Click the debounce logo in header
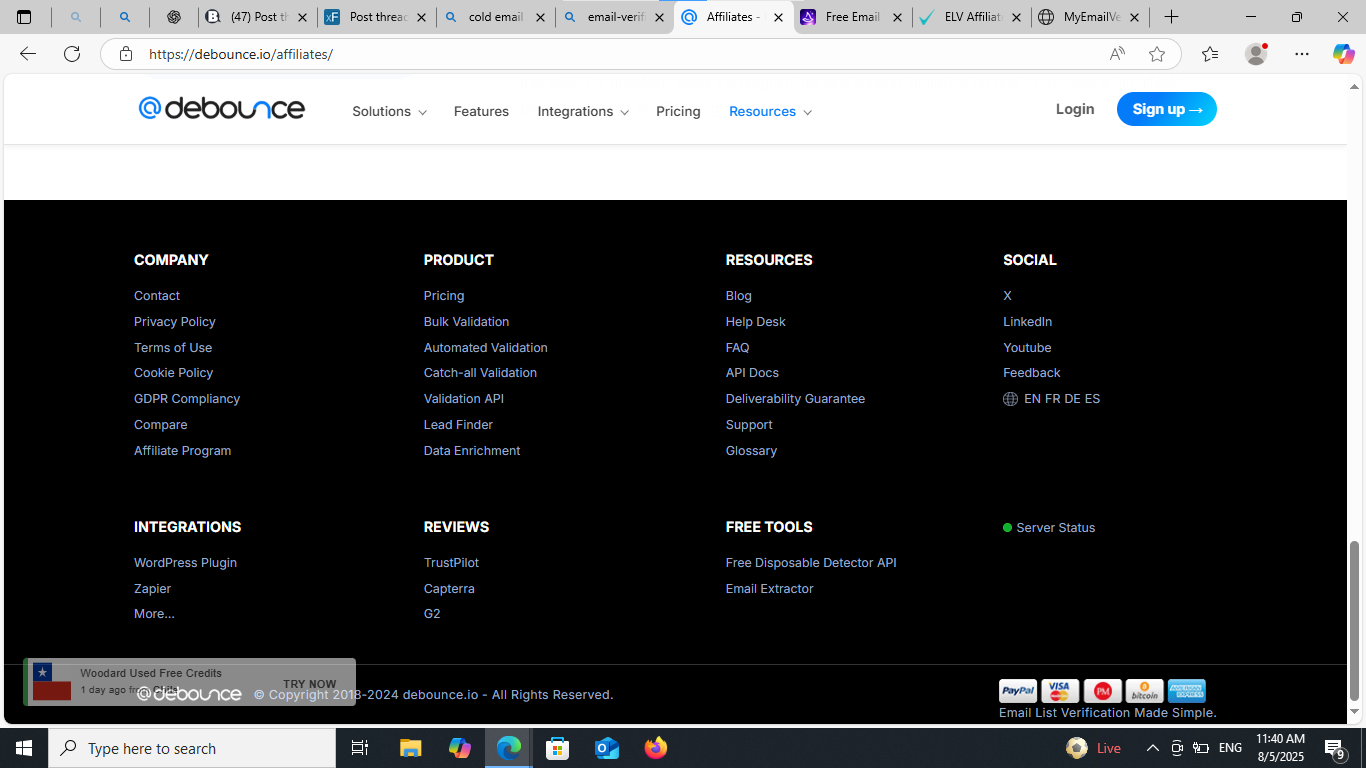 [221, 108]
